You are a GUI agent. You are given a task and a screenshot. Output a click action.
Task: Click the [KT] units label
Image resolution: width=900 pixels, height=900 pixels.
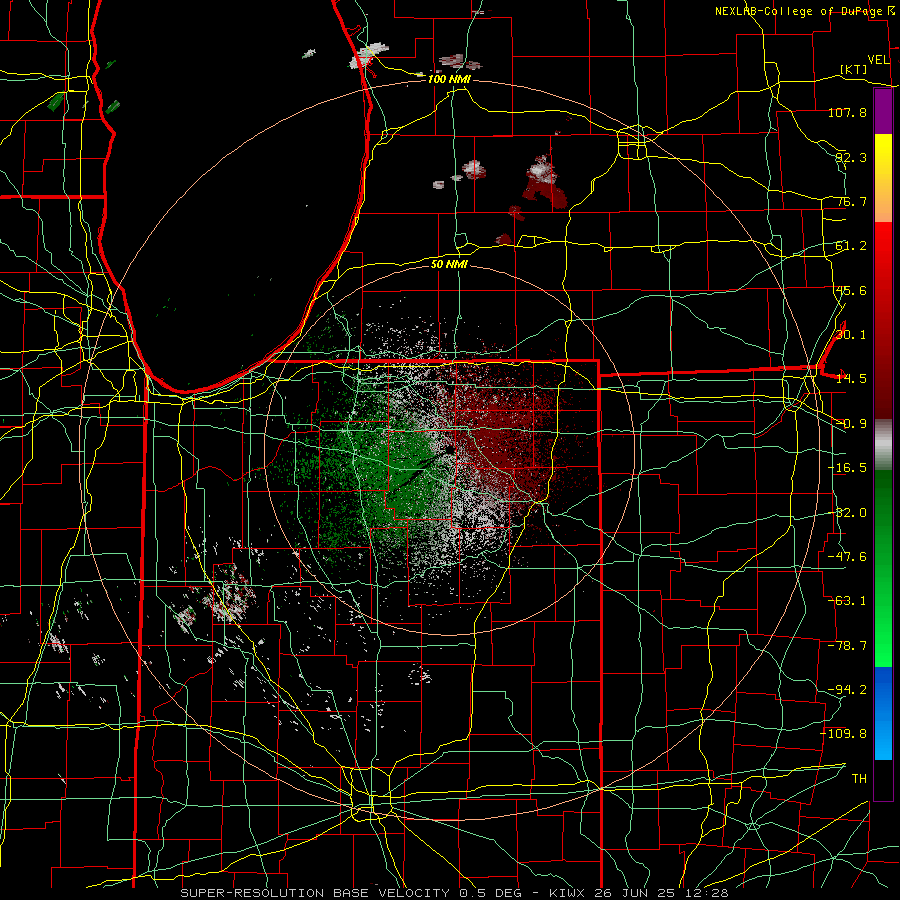854,69
